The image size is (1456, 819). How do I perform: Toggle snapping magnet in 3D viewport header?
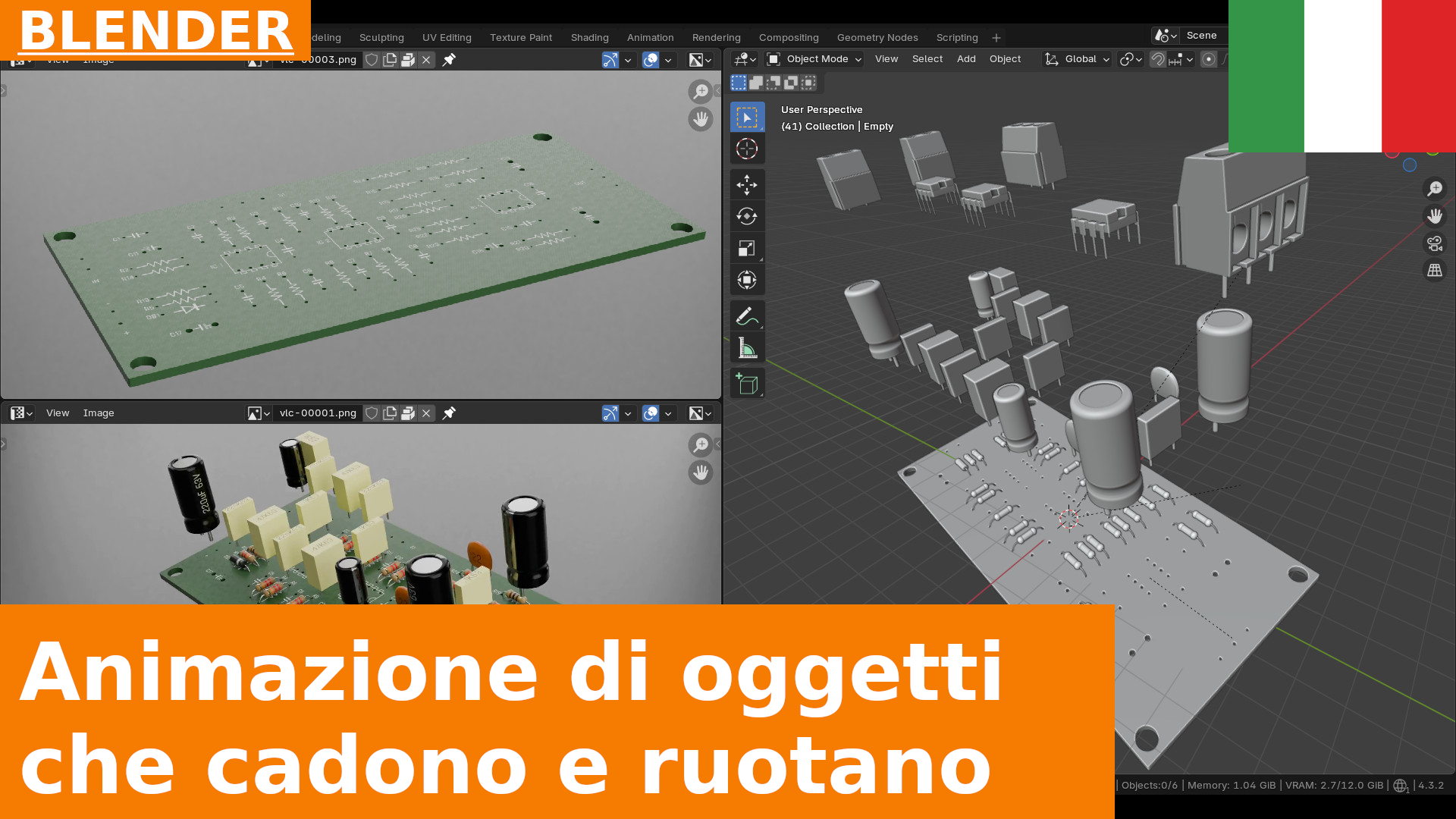1158,59
